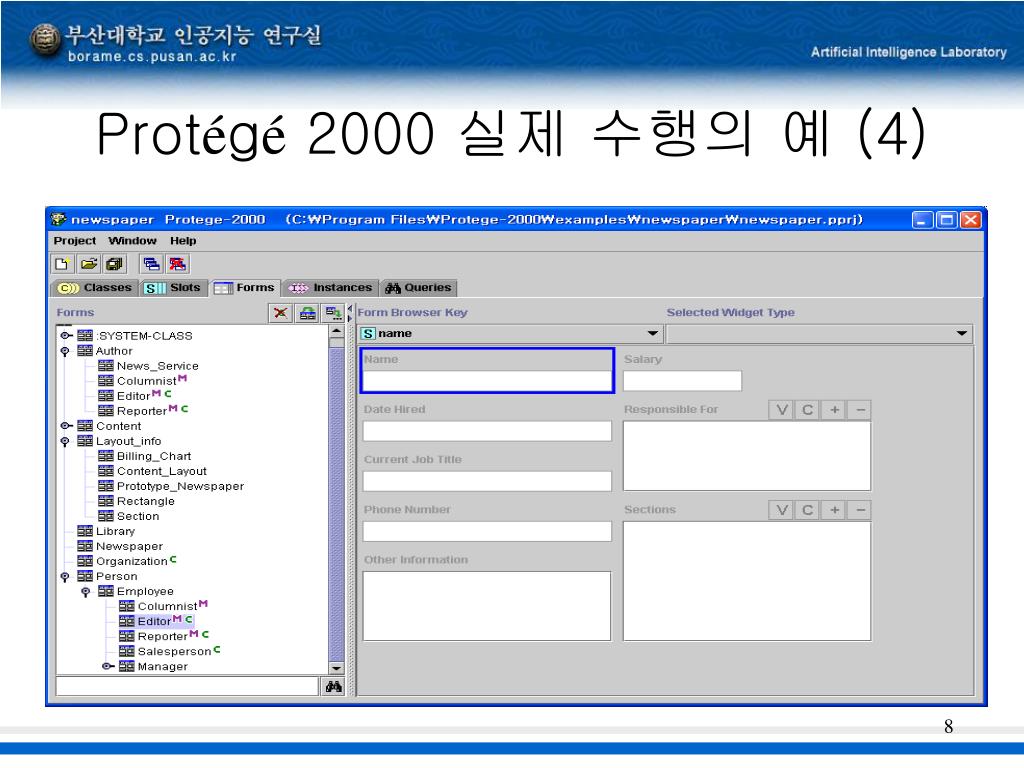This screenshot has height=768, width=1024.
Task: Click the relayout form icon with green arrow
Action: click(333, 313)
